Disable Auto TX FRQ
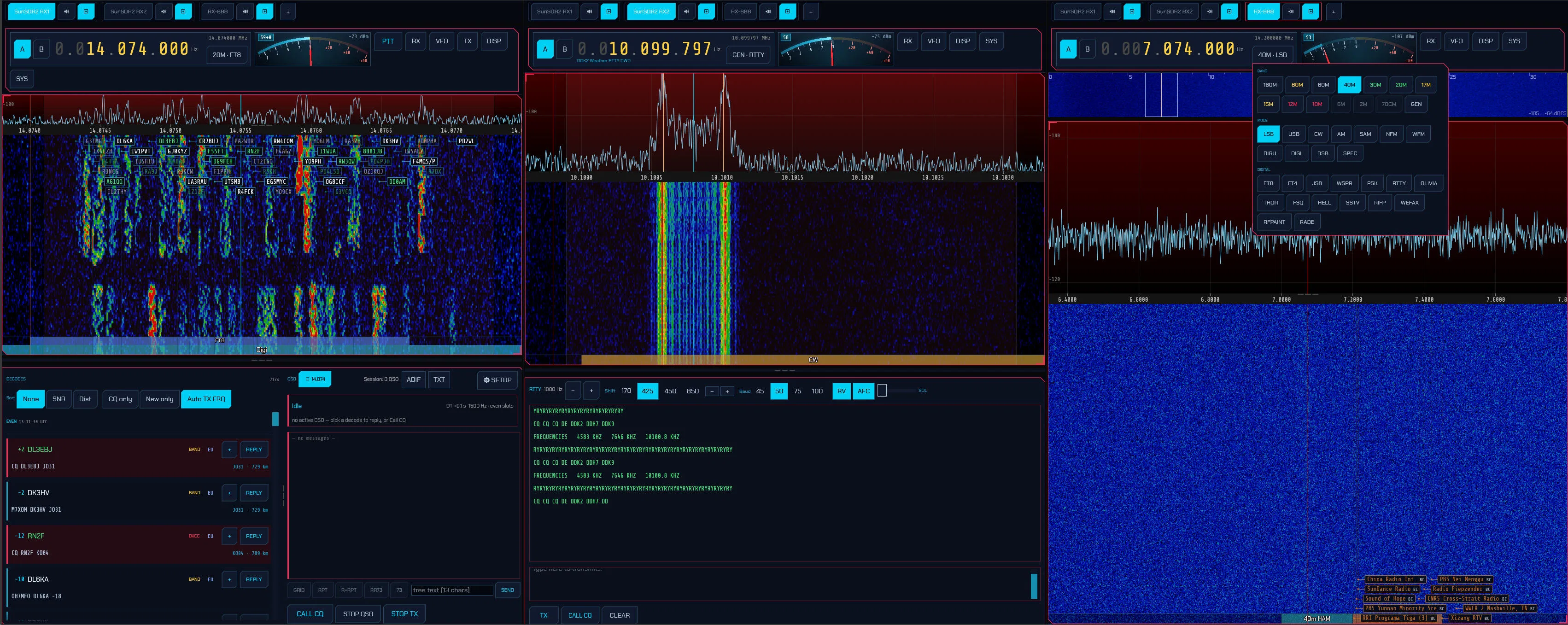 (206, 399)
